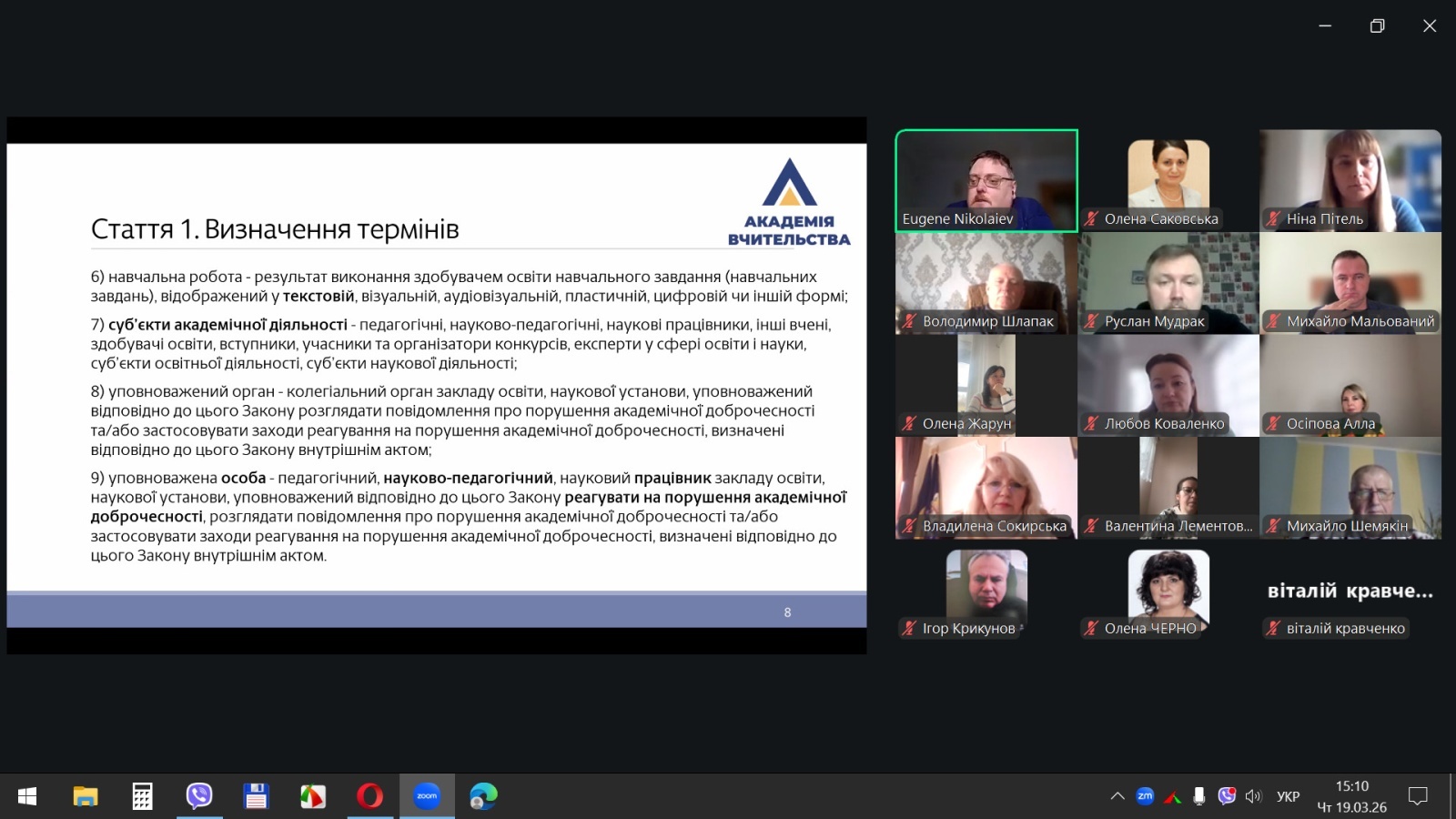Click the microphone icon in system tray
Viewport: 1456px width, 819px height.
point(1199,796)
